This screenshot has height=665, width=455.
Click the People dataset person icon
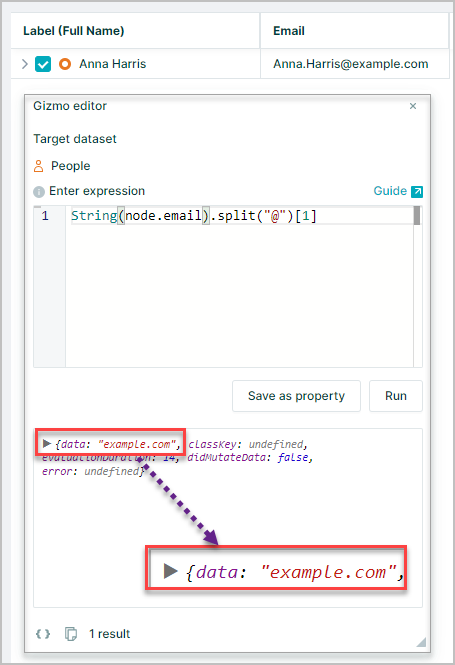click(x=39, y=166)
